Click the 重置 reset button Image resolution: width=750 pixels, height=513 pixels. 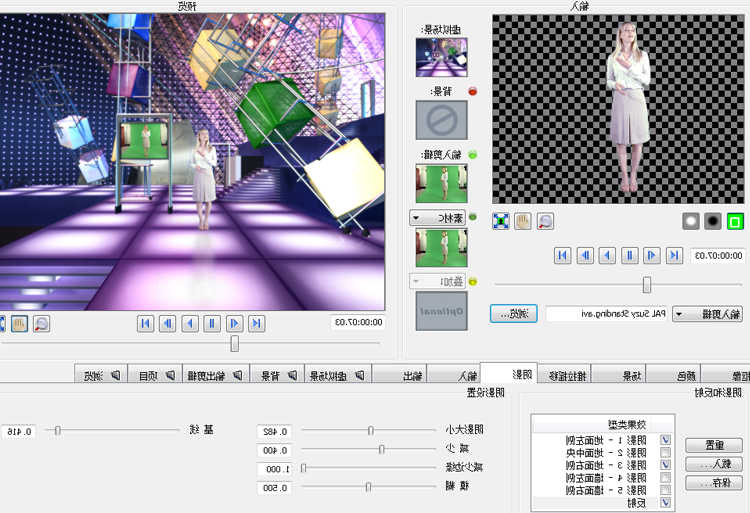(x=715, y=445)
